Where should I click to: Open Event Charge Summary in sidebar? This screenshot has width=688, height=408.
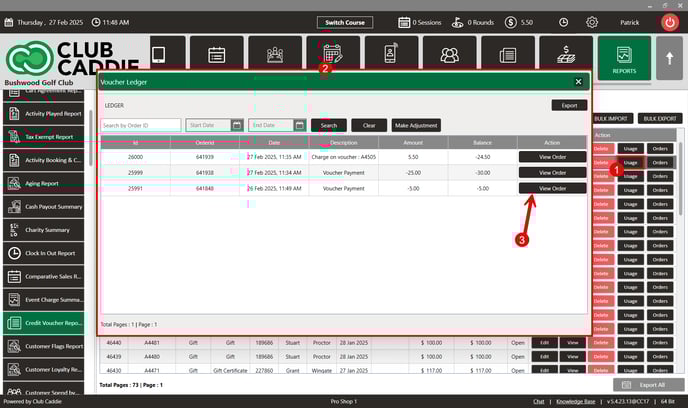pos(43,300)
